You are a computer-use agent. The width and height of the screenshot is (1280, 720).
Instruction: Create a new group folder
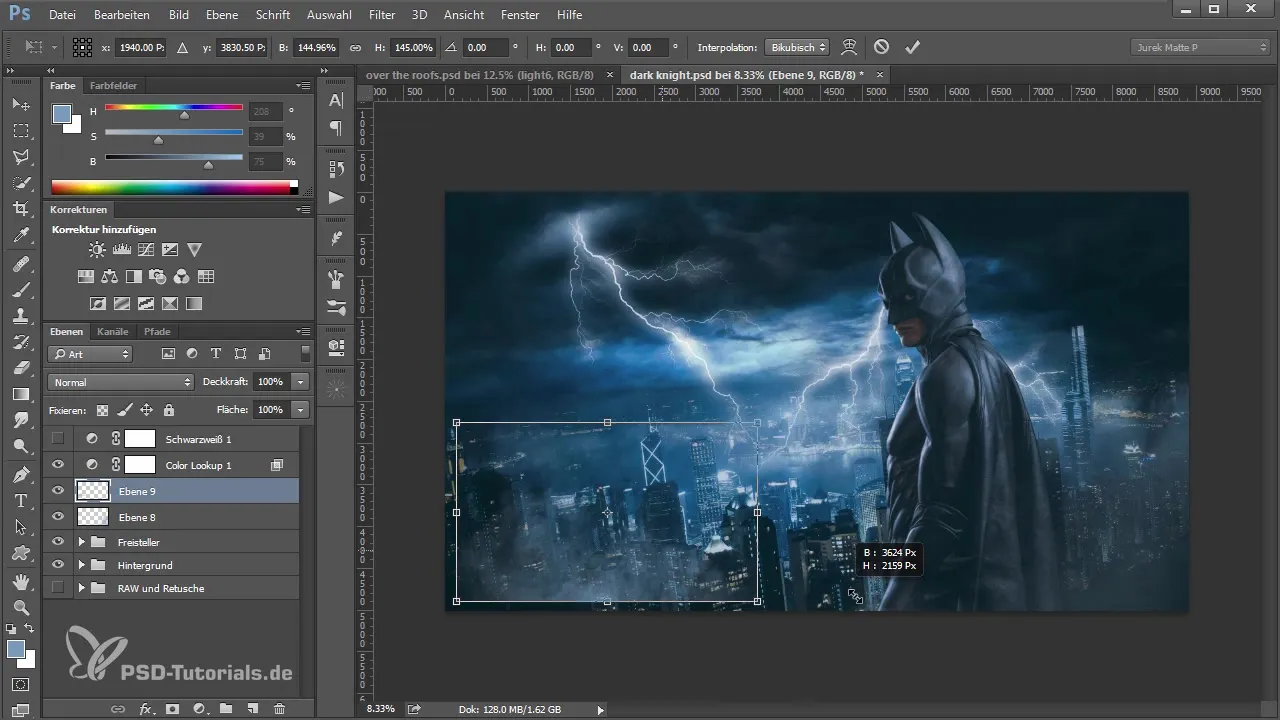(x=226, y=708)
